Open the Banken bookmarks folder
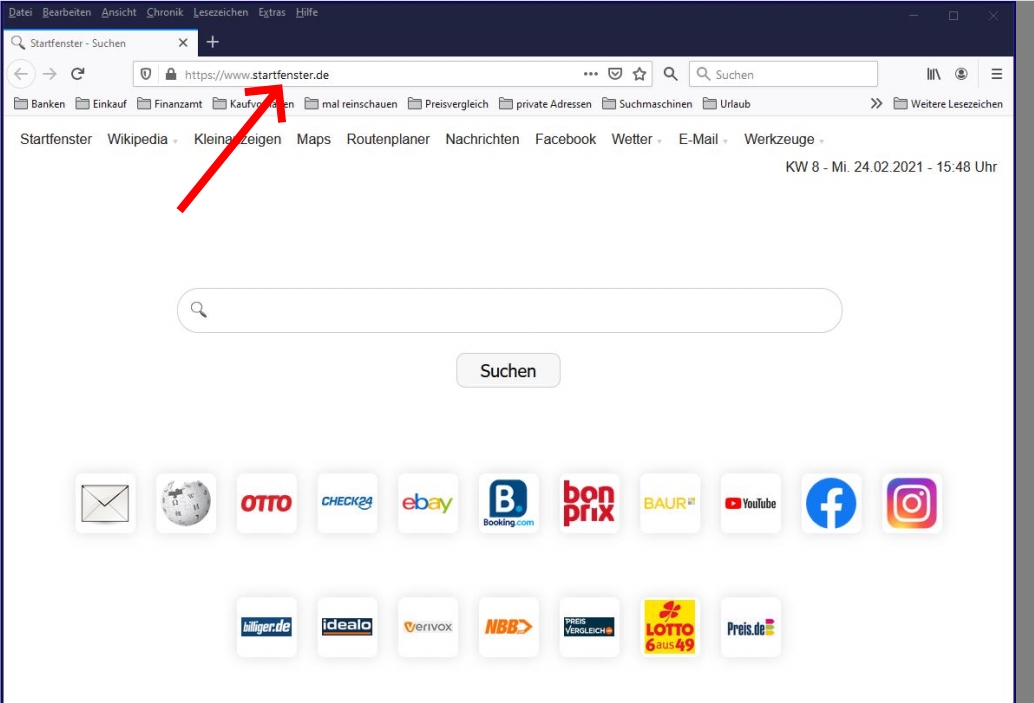Viewport: 1034px width, 703px height. pyautogui.click(x=40, y=104)
